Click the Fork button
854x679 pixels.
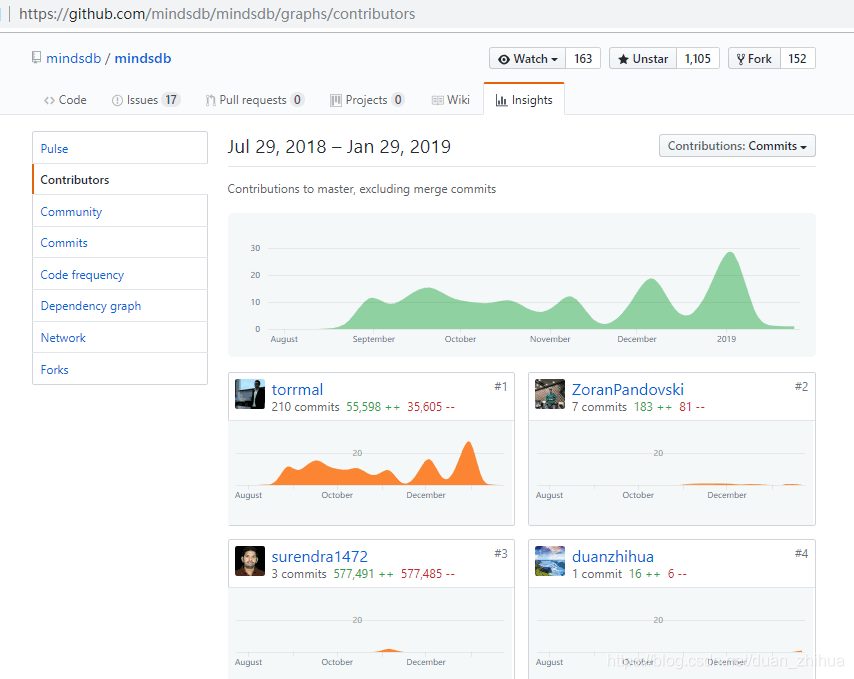coord(754,59)
